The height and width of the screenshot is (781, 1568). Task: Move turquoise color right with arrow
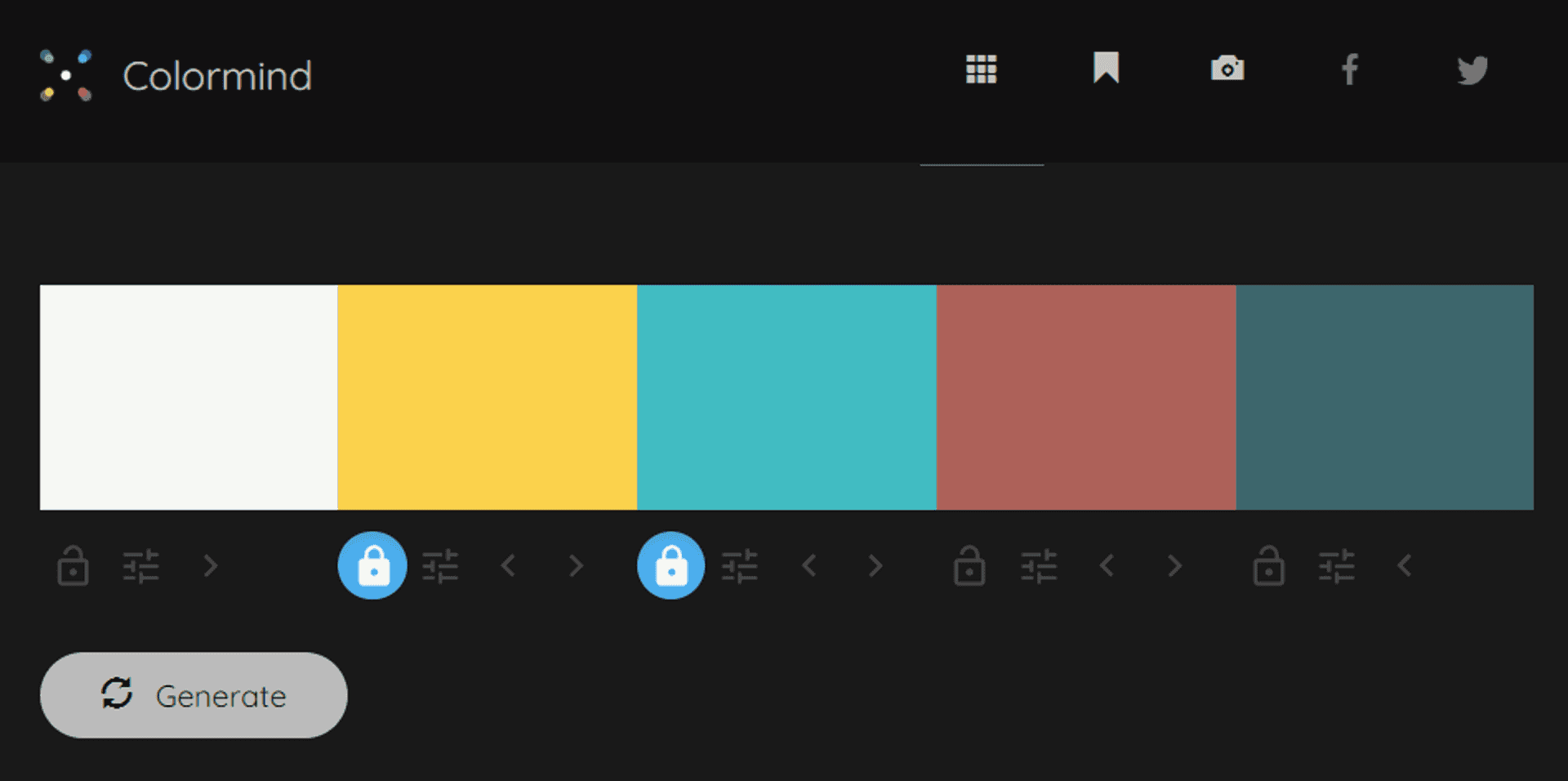click(x=875, y=565)
